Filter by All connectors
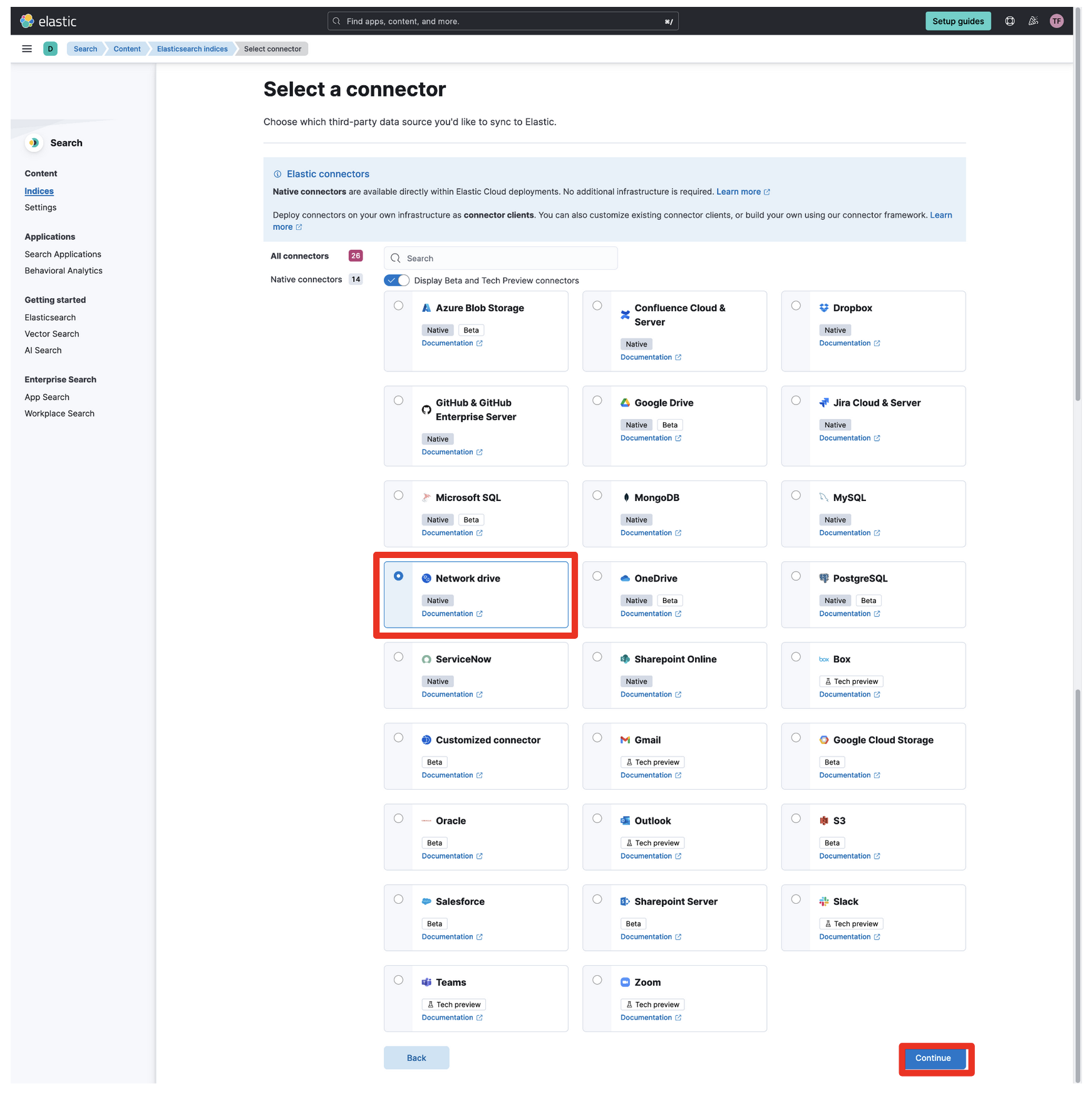Viewport: 1092px width, 1096px height. [316, 256]
